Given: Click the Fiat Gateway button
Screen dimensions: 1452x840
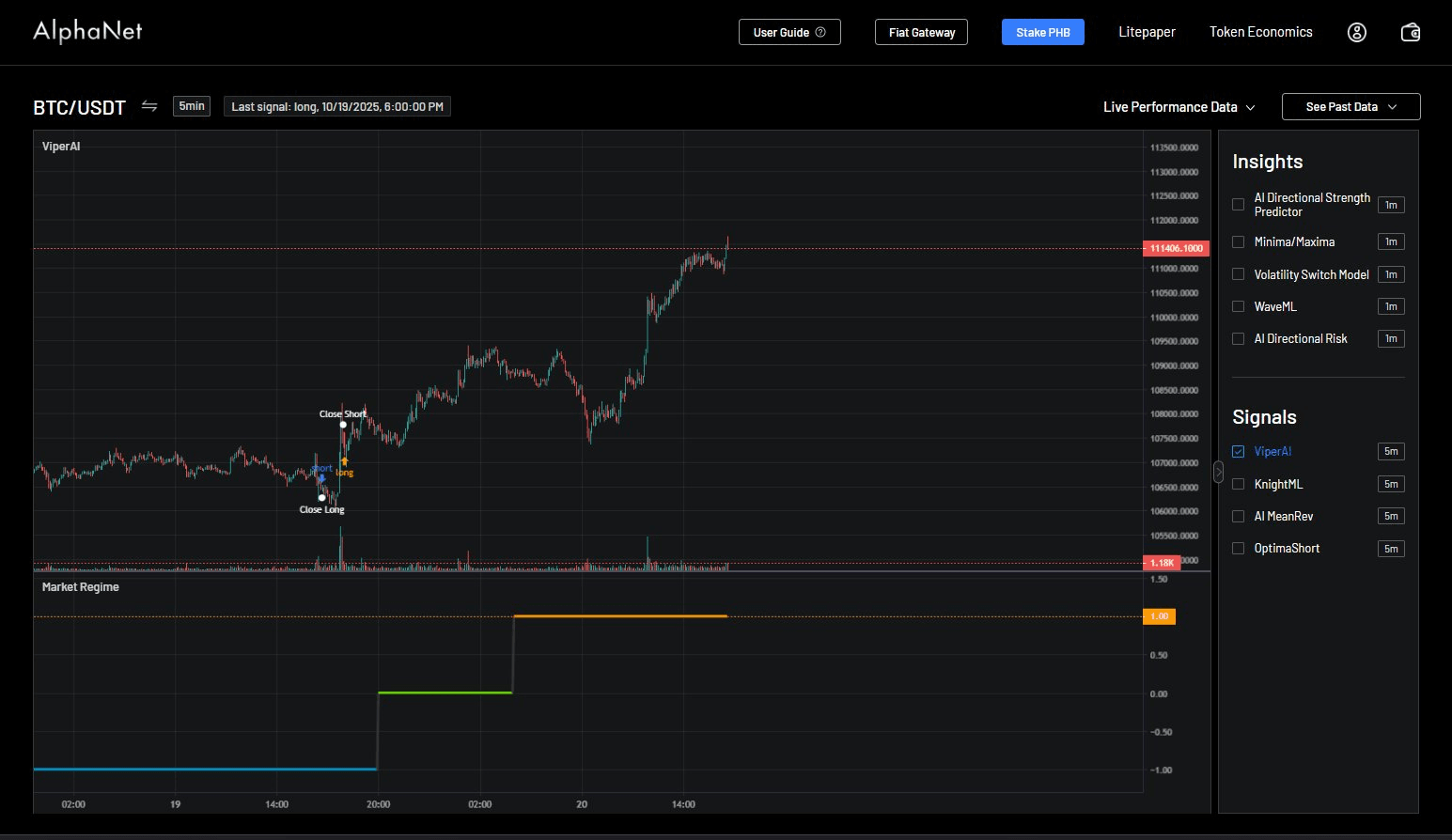Looking at the screenshot, I should click(x=921, y=32).
